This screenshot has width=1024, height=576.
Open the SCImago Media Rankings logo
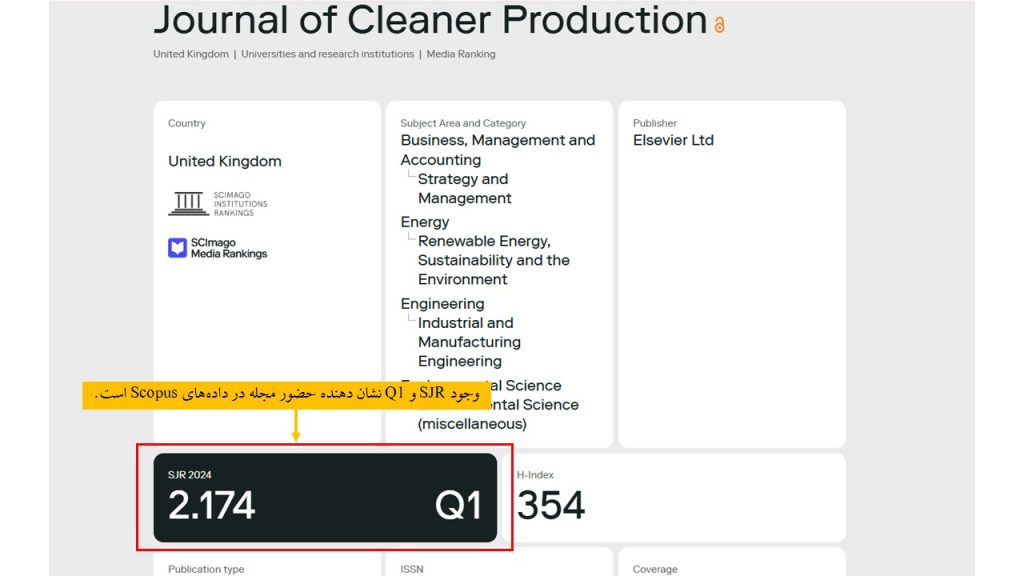click(217, 248)
